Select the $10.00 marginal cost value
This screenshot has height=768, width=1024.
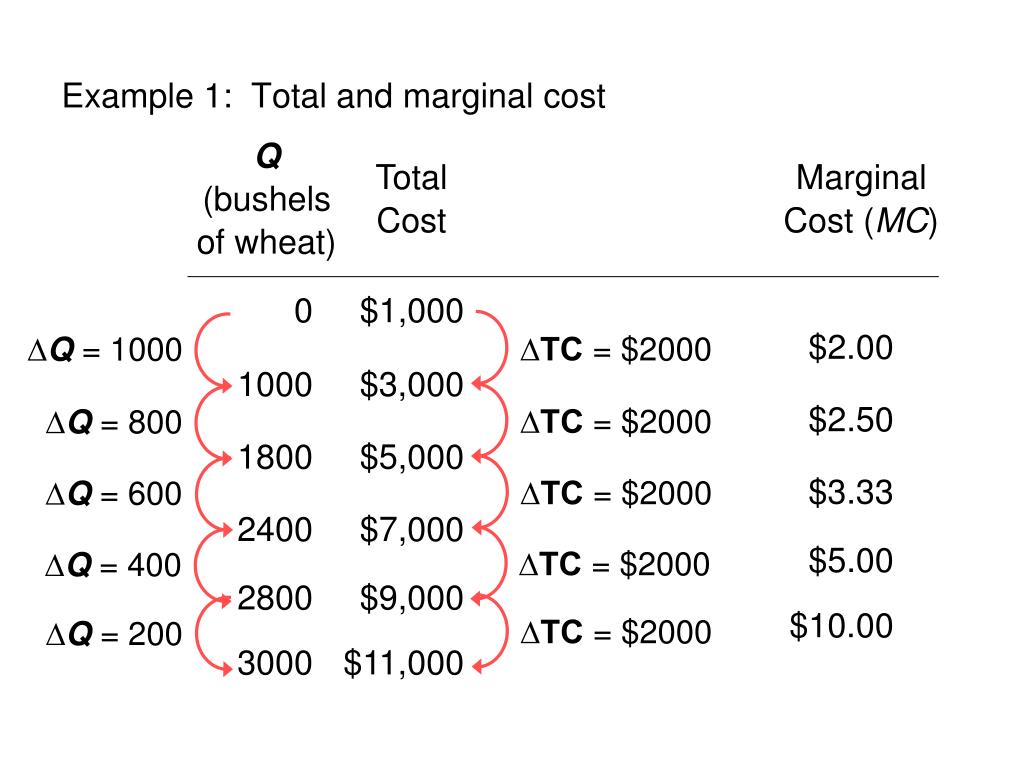click(x=841, y=626)
